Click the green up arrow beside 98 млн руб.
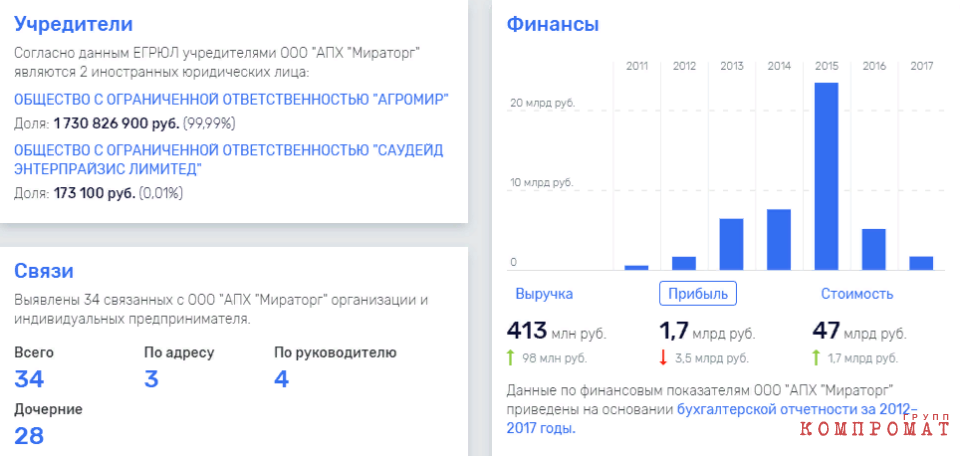The width and height of the screenshot is (960, 456). [x=510, y=358]
